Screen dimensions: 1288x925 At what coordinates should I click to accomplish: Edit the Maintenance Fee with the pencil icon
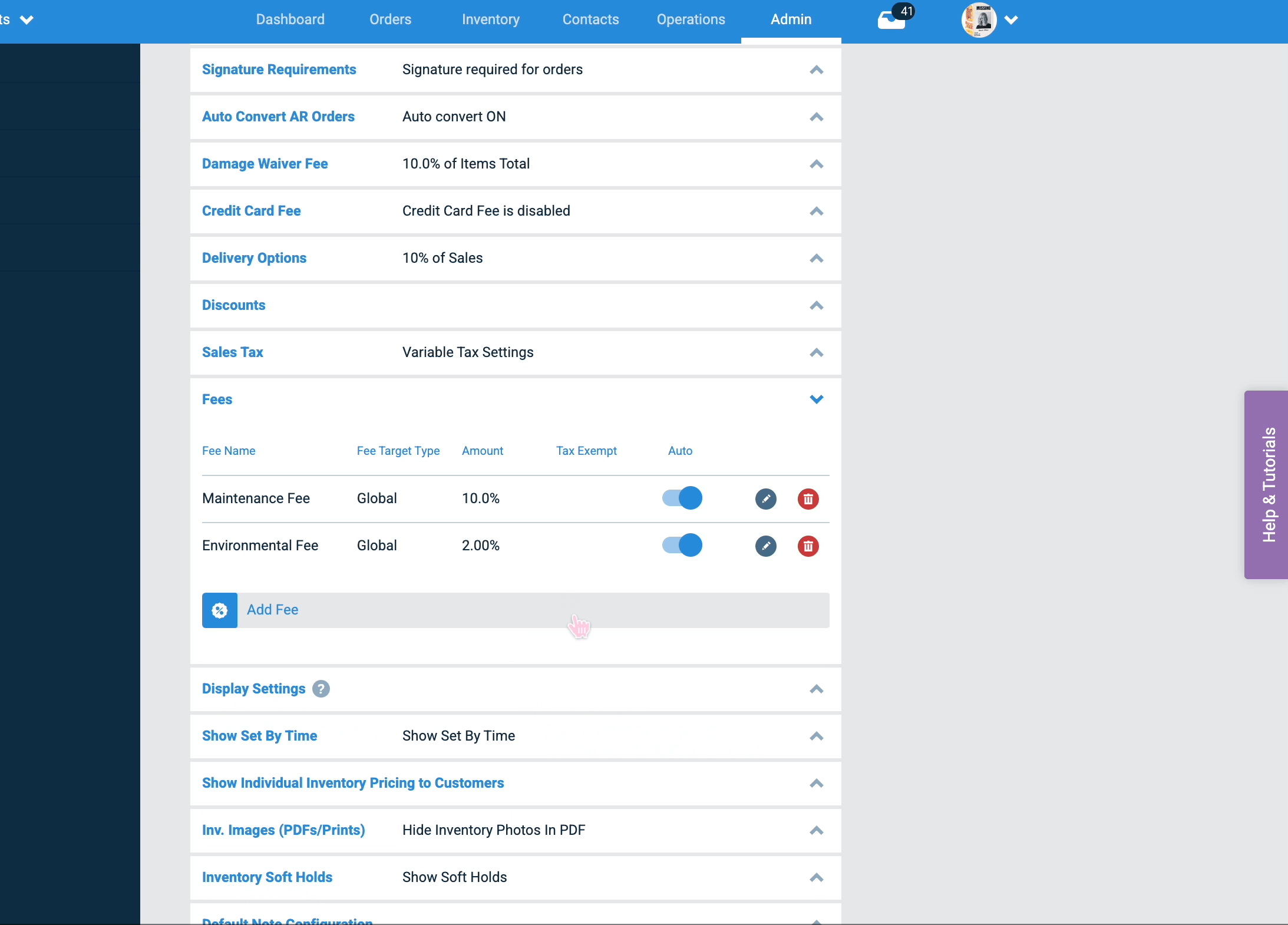766,499
